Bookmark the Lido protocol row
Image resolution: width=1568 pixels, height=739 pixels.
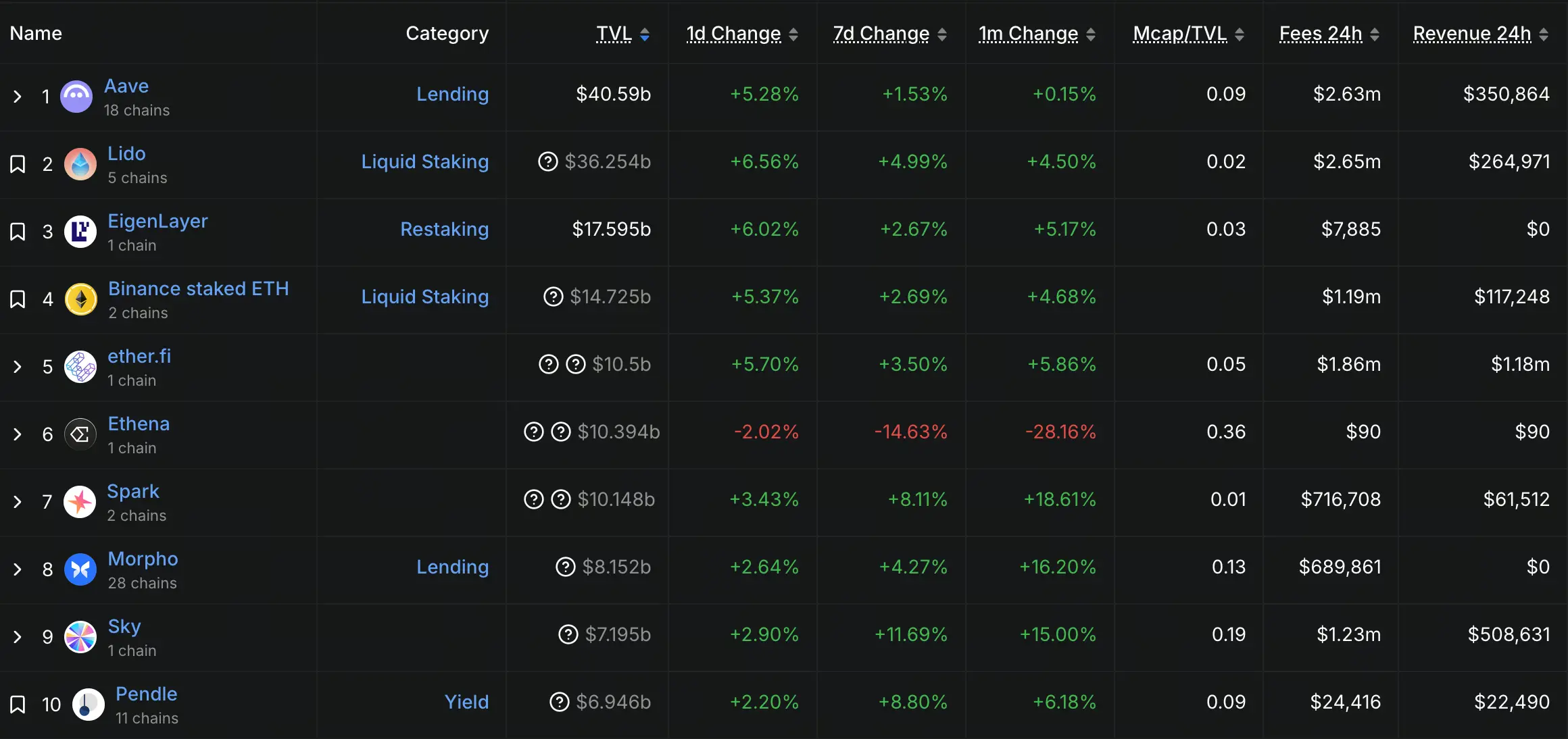pyautogui.click(x=18, y=164)
